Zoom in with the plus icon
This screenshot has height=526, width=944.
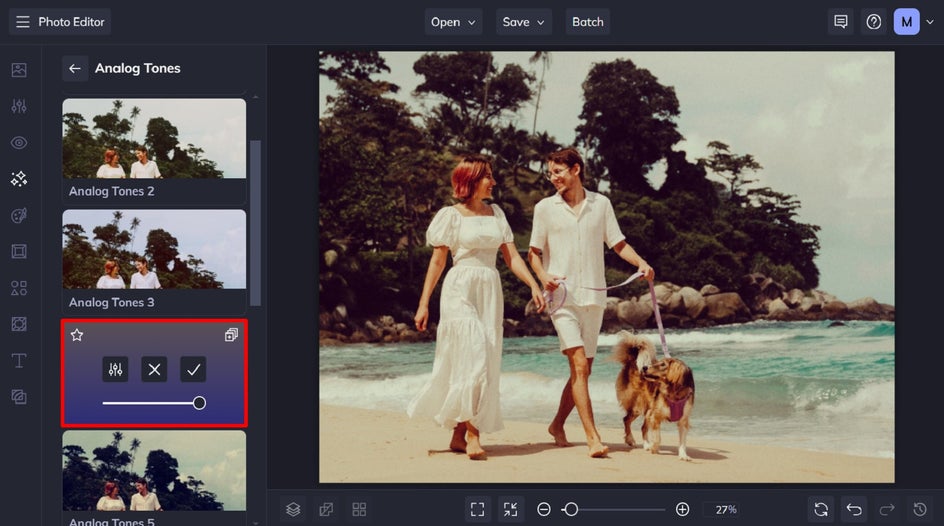[x=682, y=510]
